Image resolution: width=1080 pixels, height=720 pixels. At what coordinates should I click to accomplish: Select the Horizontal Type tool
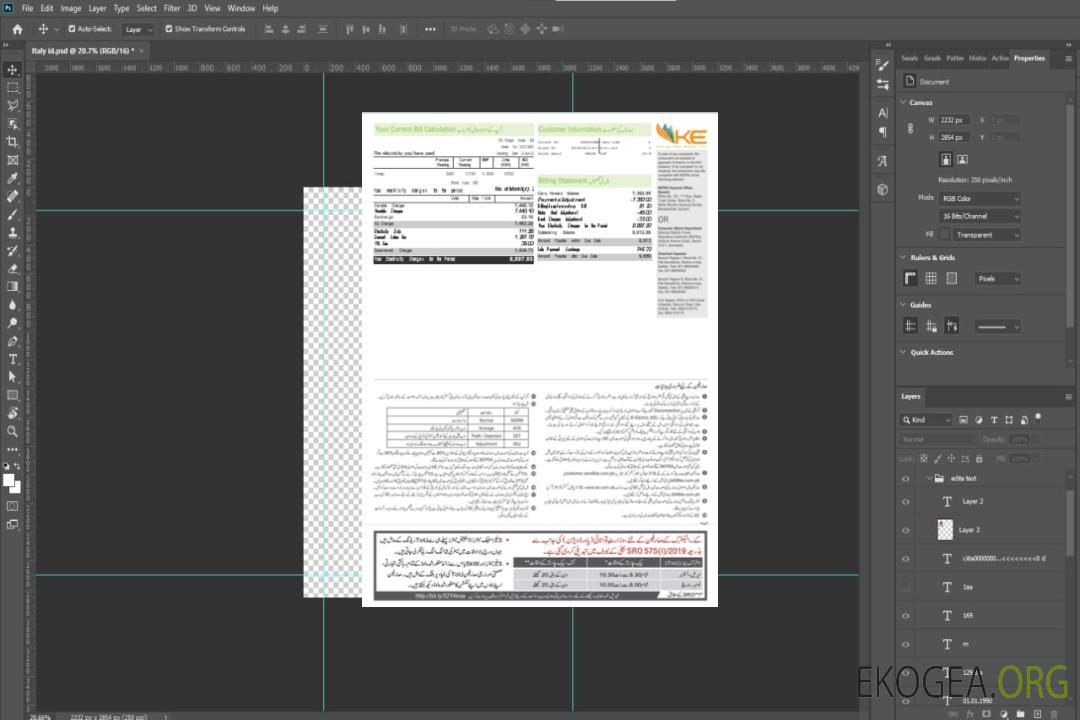13,359
